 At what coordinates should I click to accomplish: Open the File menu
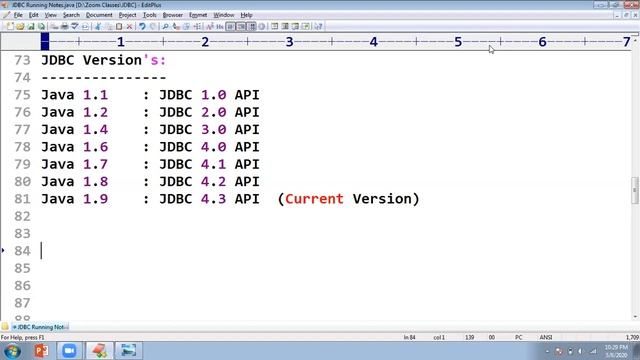click(x=18, y=15)
